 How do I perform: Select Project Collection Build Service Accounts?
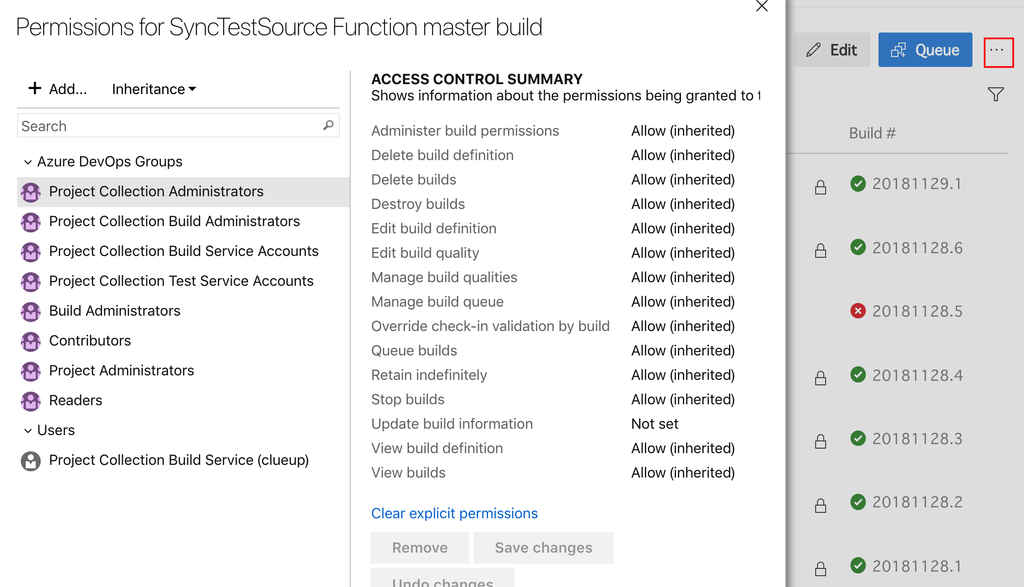184,251
